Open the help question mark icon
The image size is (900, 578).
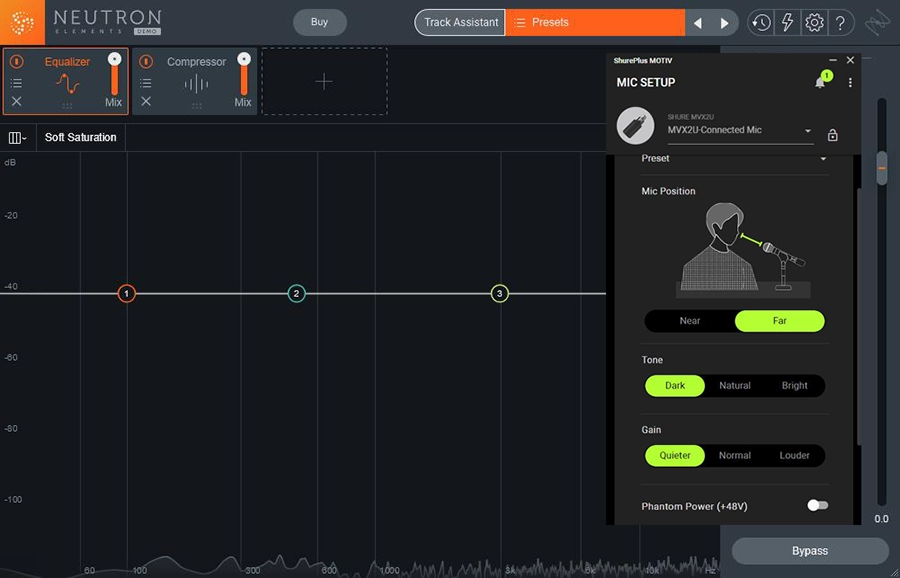(x=840, y=23)
